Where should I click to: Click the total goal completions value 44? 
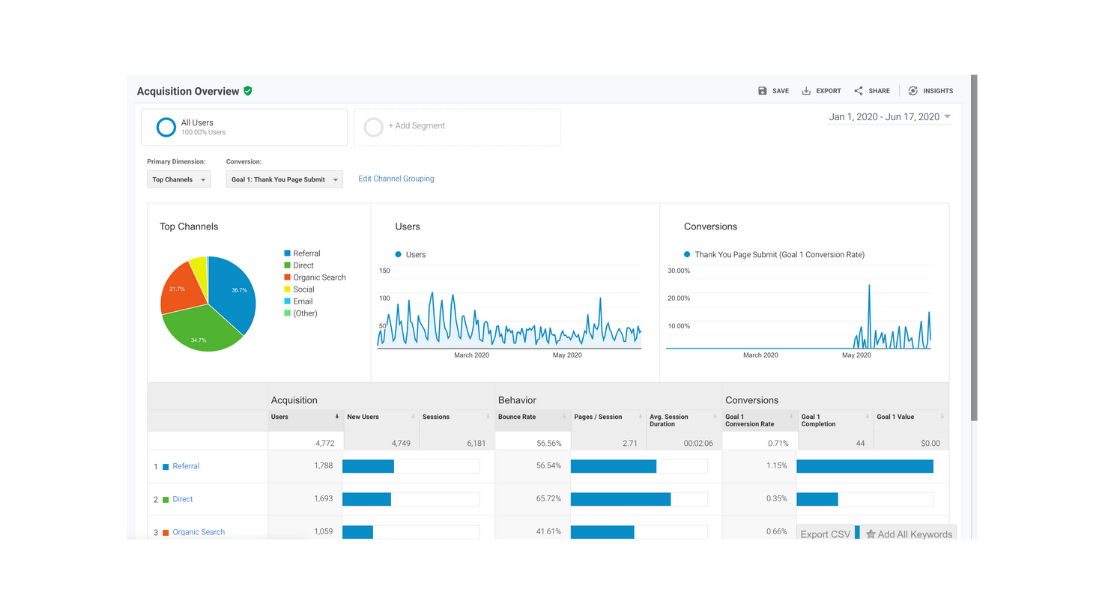tap(860, 443)
